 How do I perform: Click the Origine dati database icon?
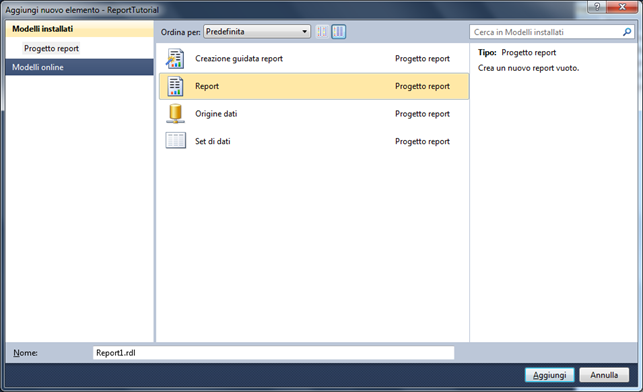(x=176, y=114)
